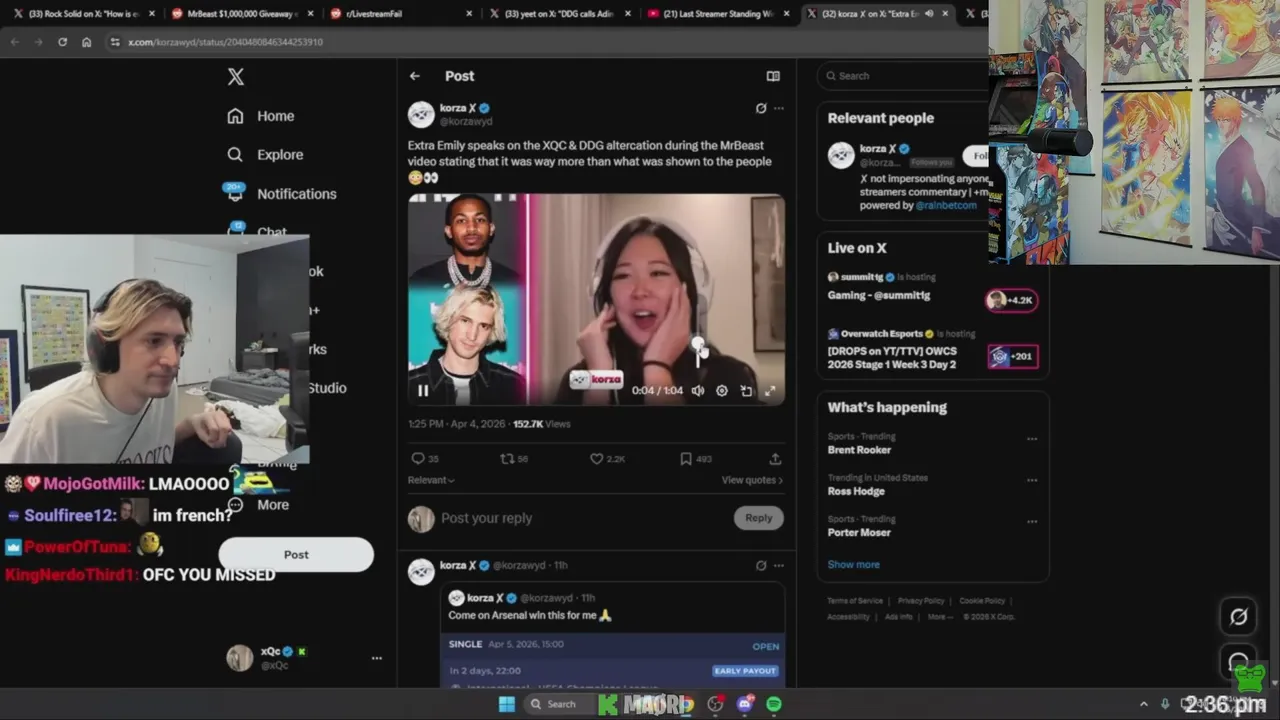Show hidden system tray icons chevron

click(1145, 704)
